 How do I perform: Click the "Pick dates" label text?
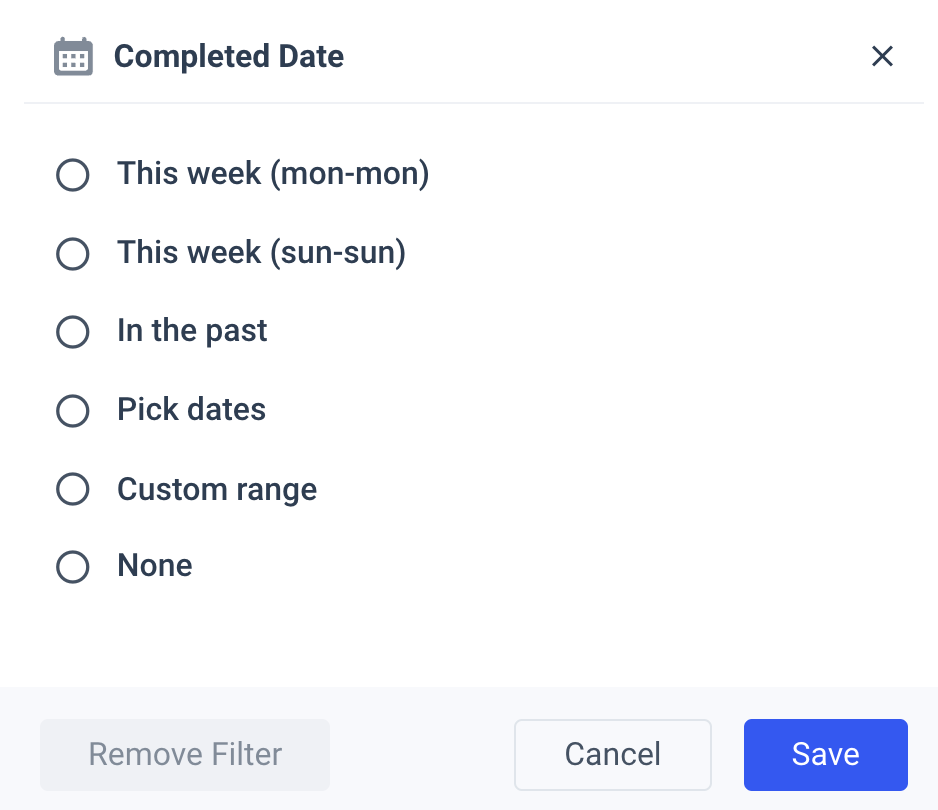pos(191,410)
